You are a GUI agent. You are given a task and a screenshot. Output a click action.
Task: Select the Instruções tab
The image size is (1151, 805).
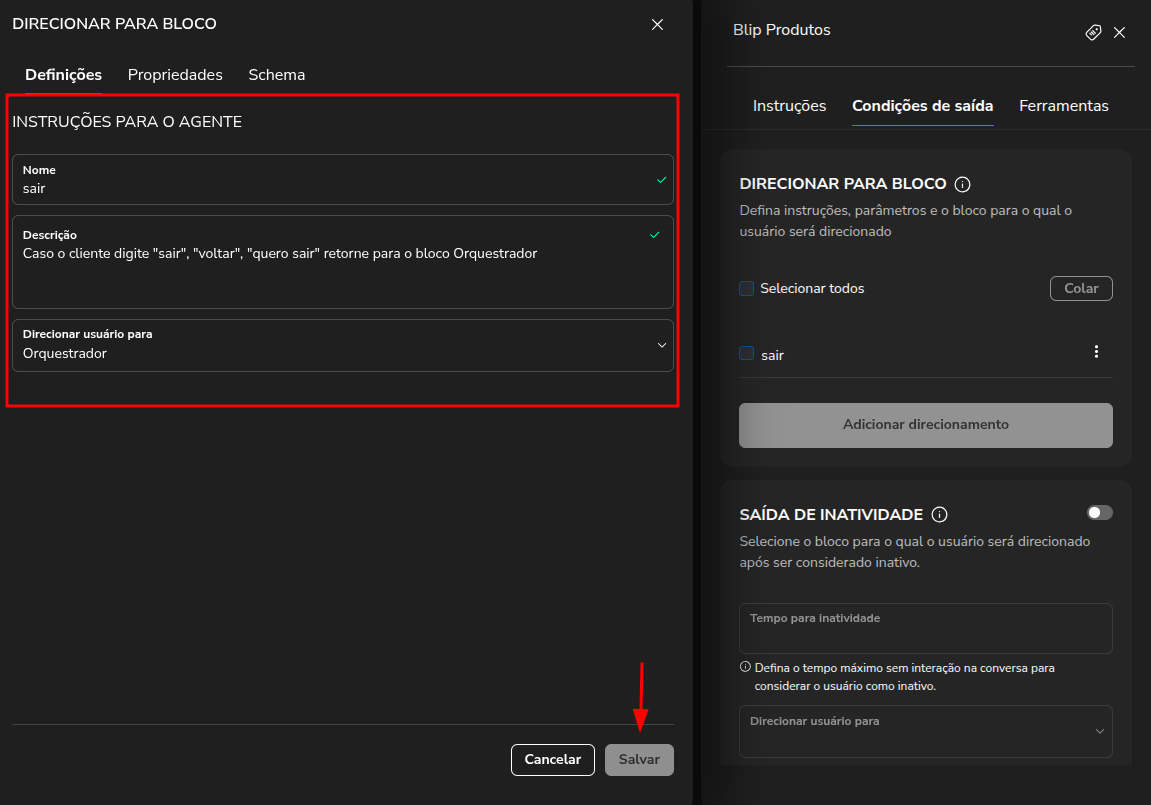tap(789, 106)
